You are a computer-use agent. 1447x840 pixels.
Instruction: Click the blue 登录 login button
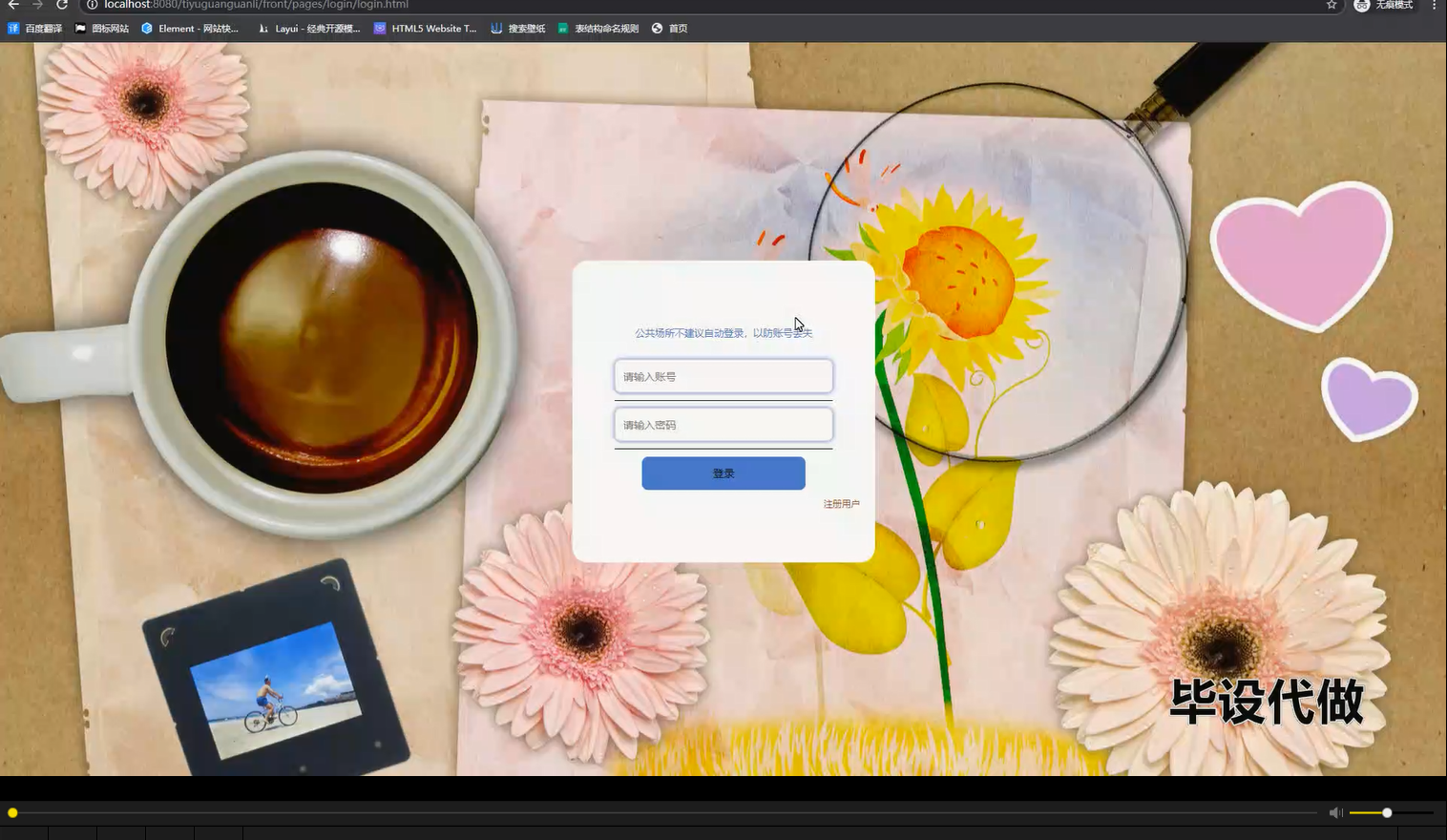pos(723,473)
